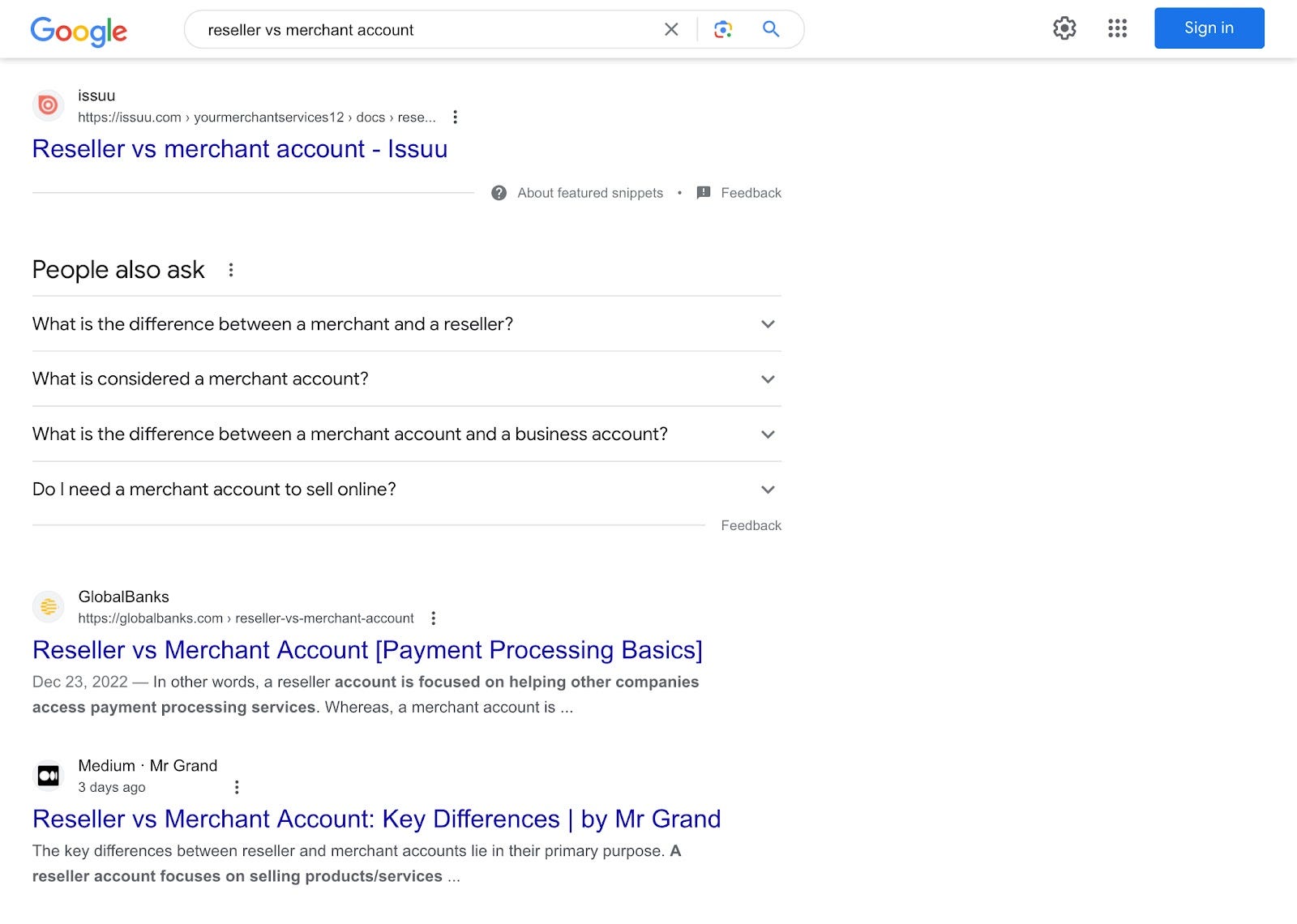Screen dimensions: 1297x924
Task: Open About featured snippets link
Action: (x=590, y=193)
